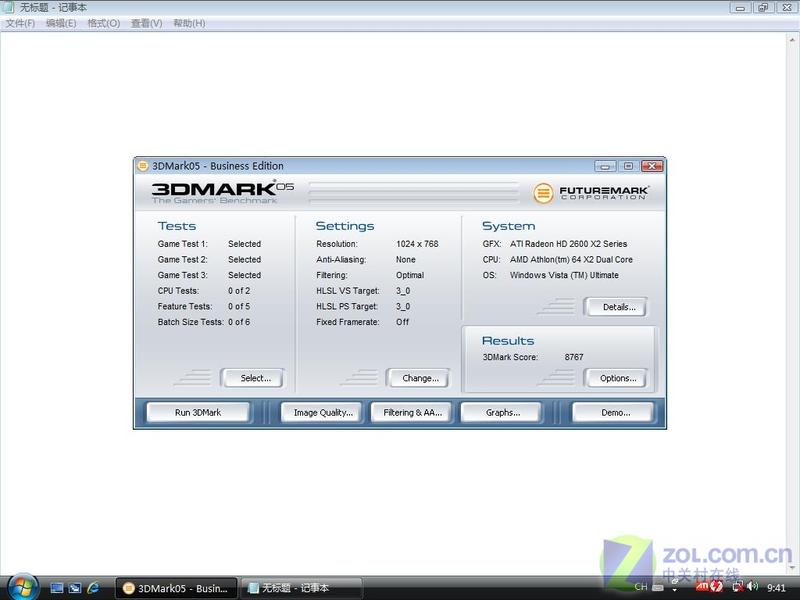Click HLSL VS Target value 3_0
Screen dimensions: 800x600
click(x=403, y=291)
